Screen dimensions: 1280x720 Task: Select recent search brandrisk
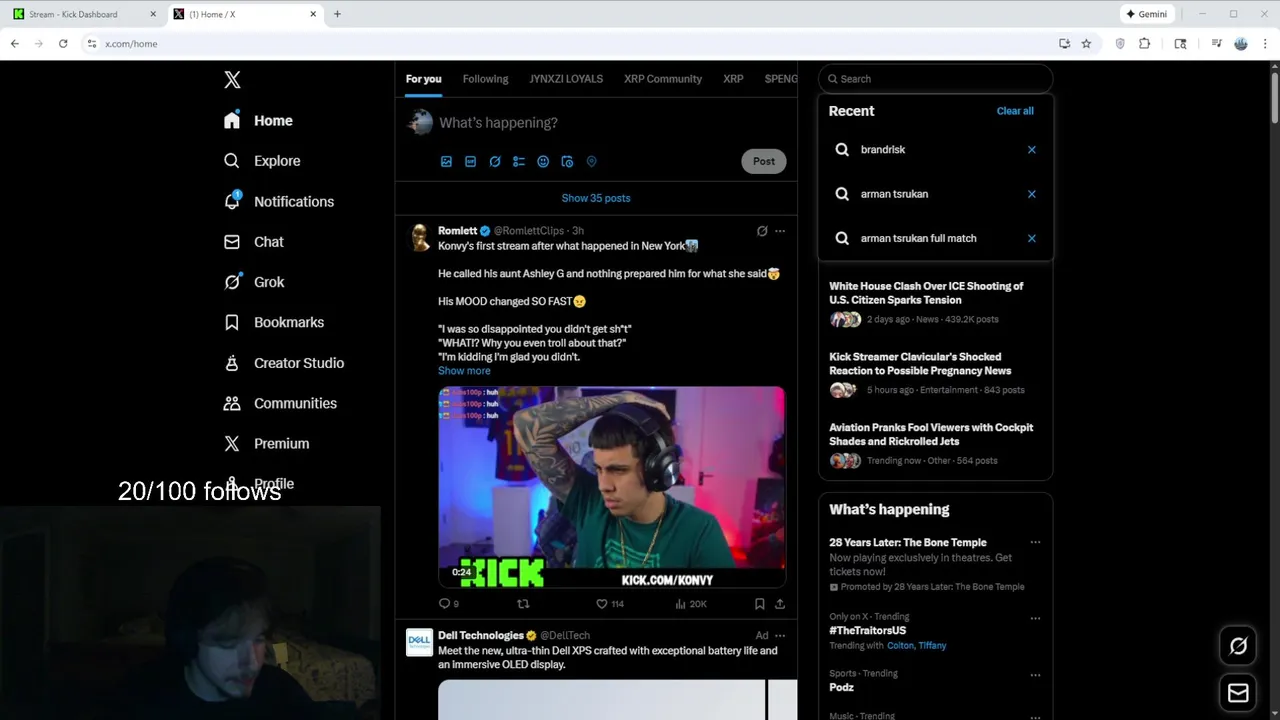[935, 150]
